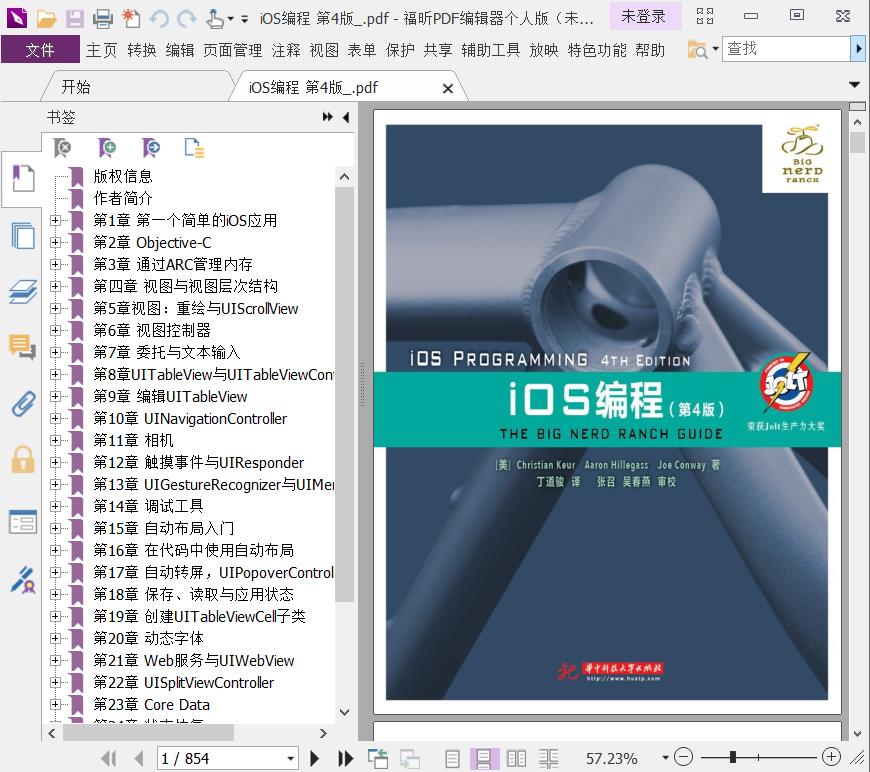Open the 注释 ribbon tab
The image size is (870, 772).
(x=286, y=50)
